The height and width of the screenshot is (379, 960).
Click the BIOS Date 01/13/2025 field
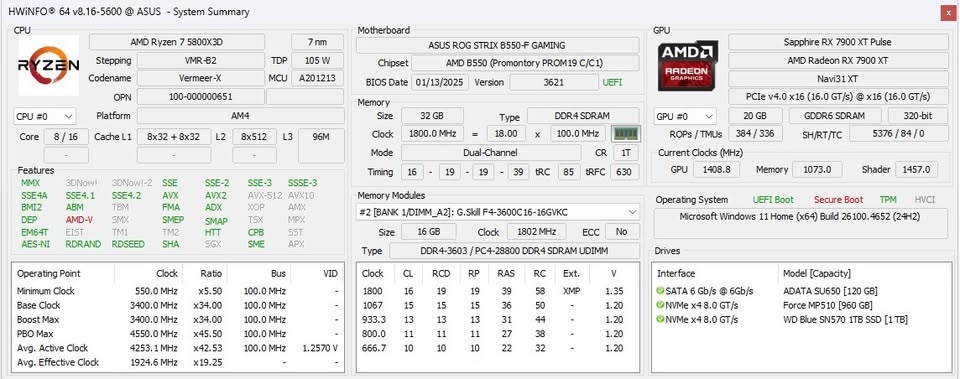click(440, 82)
